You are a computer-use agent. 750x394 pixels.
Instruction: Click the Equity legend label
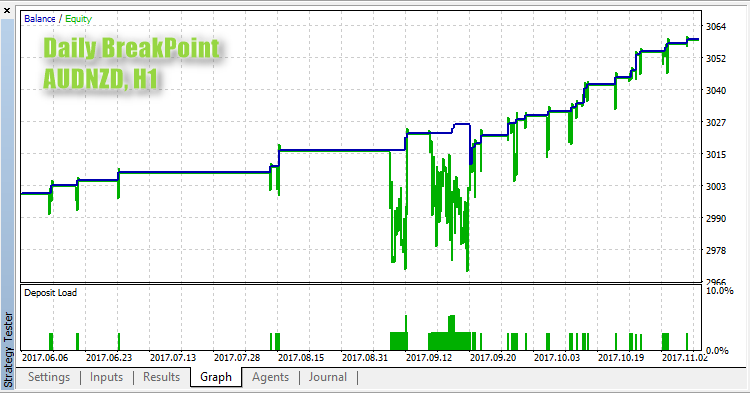coord(78,19)
